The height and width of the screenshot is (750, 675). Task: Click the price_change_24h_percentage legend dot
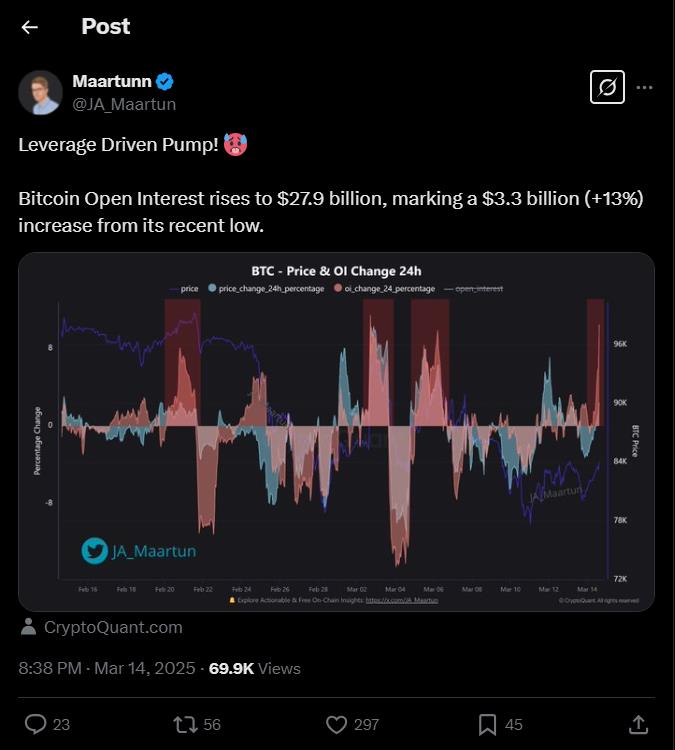212,288
